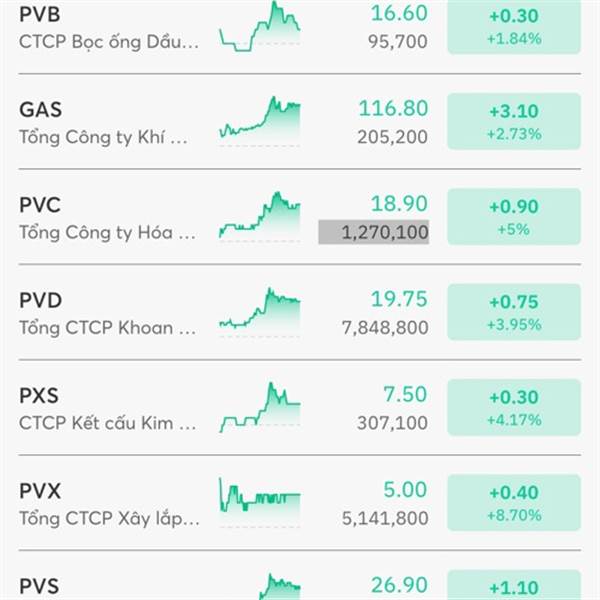Tap the PVX price 5.00

click(x=404, y=490)
